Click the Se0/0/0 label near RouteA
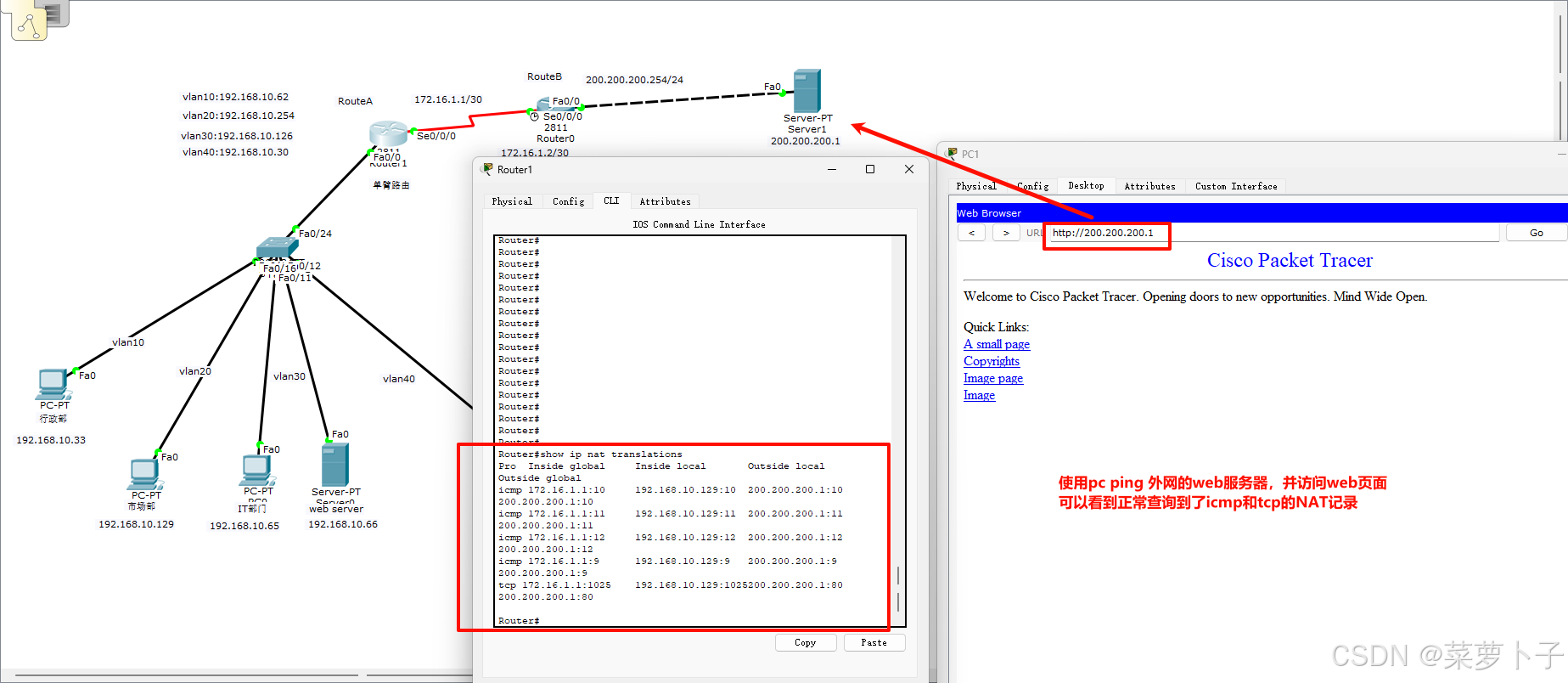 click(436, 136)
